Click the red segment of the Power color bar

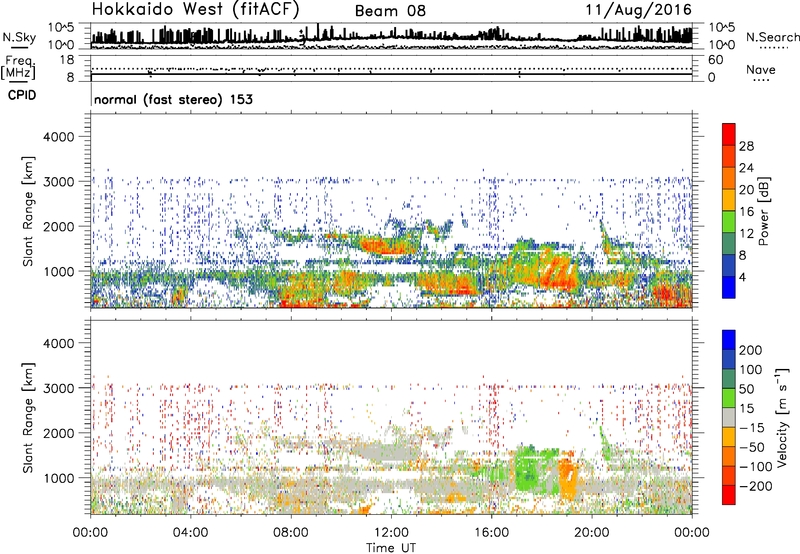point(729,135)
